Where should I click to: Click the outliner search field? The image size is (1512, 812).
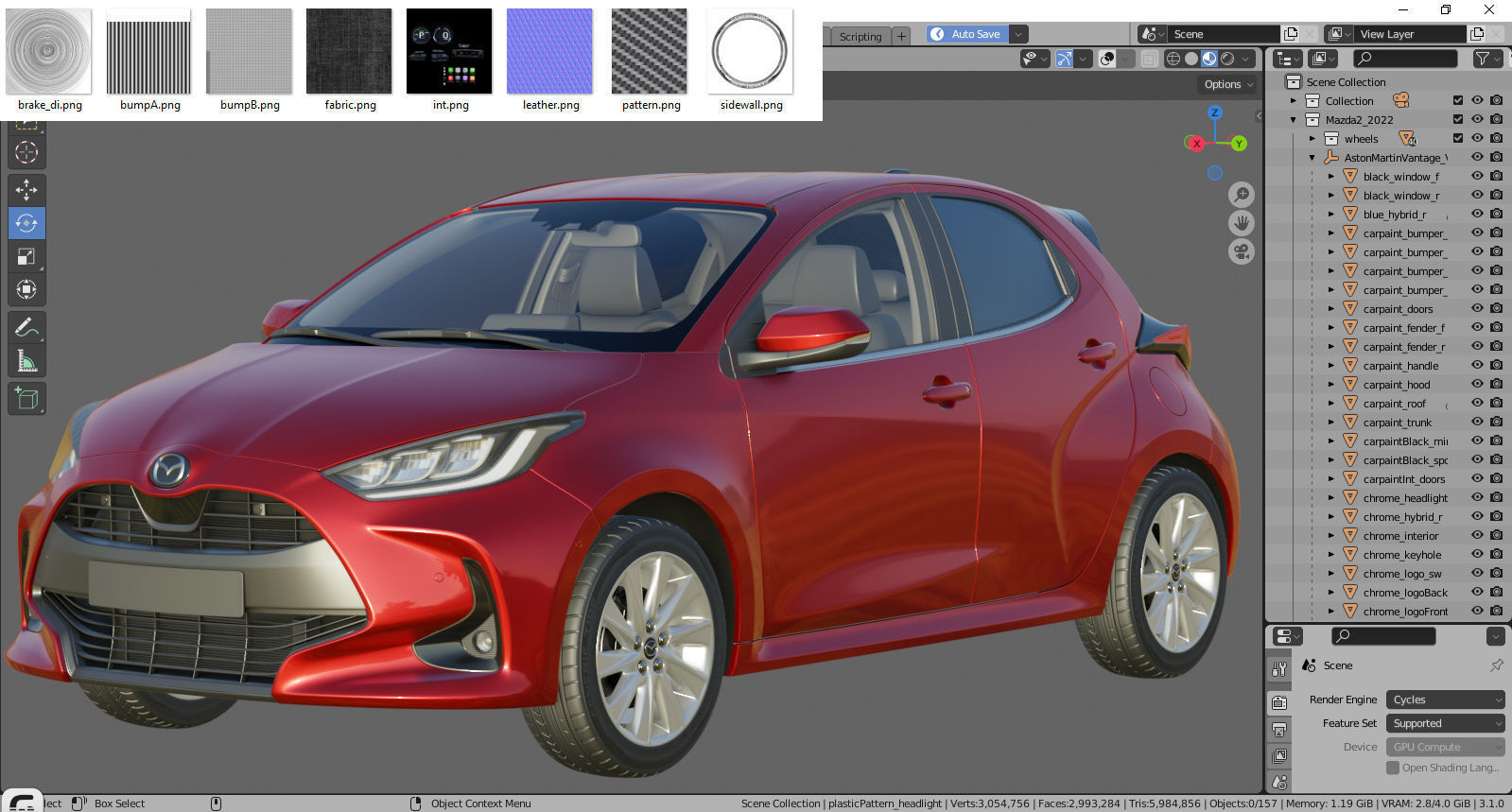[1405, 59]
